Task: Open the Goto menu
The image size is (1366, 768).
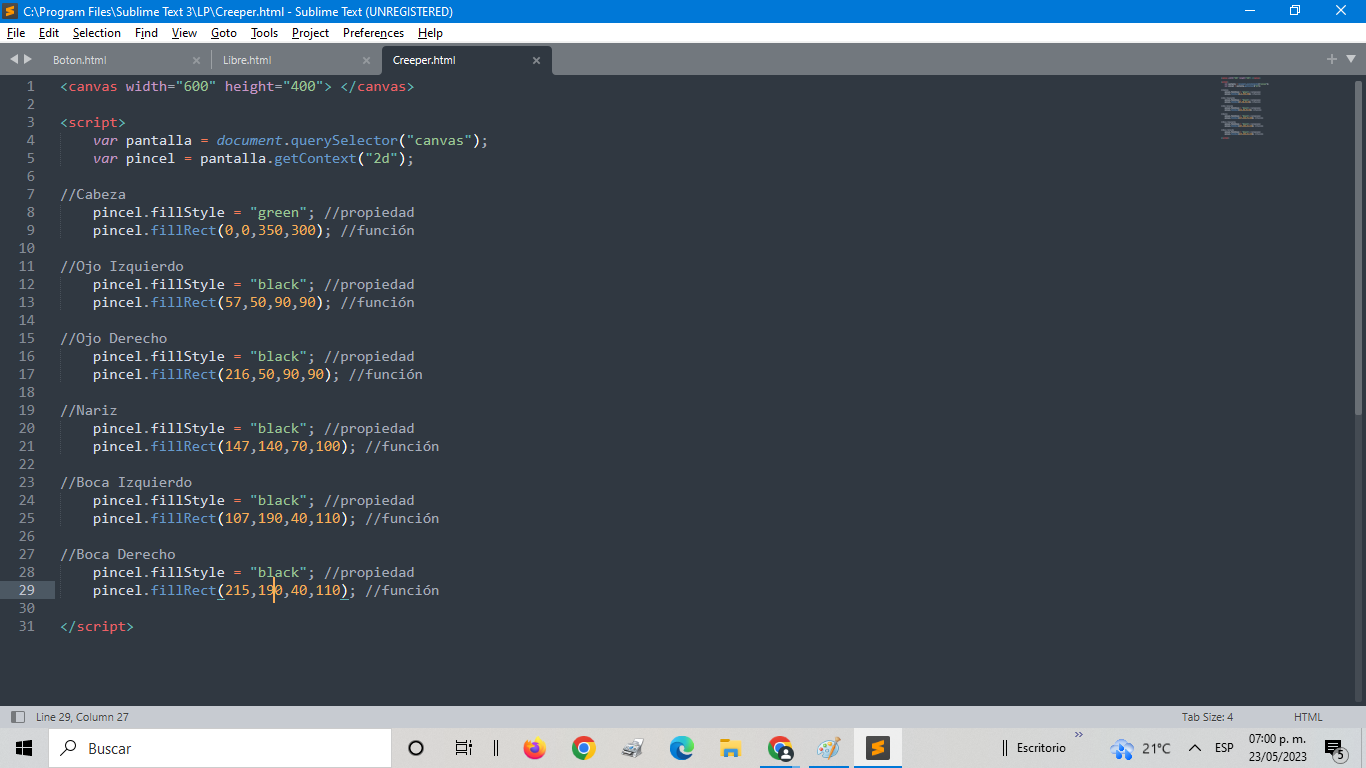Action: 224,33
